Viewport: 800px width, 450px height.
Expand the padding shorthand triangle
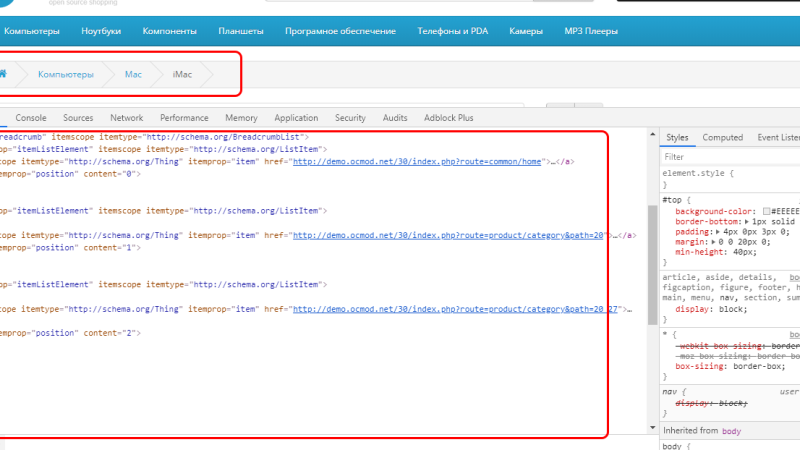(717, 232)
